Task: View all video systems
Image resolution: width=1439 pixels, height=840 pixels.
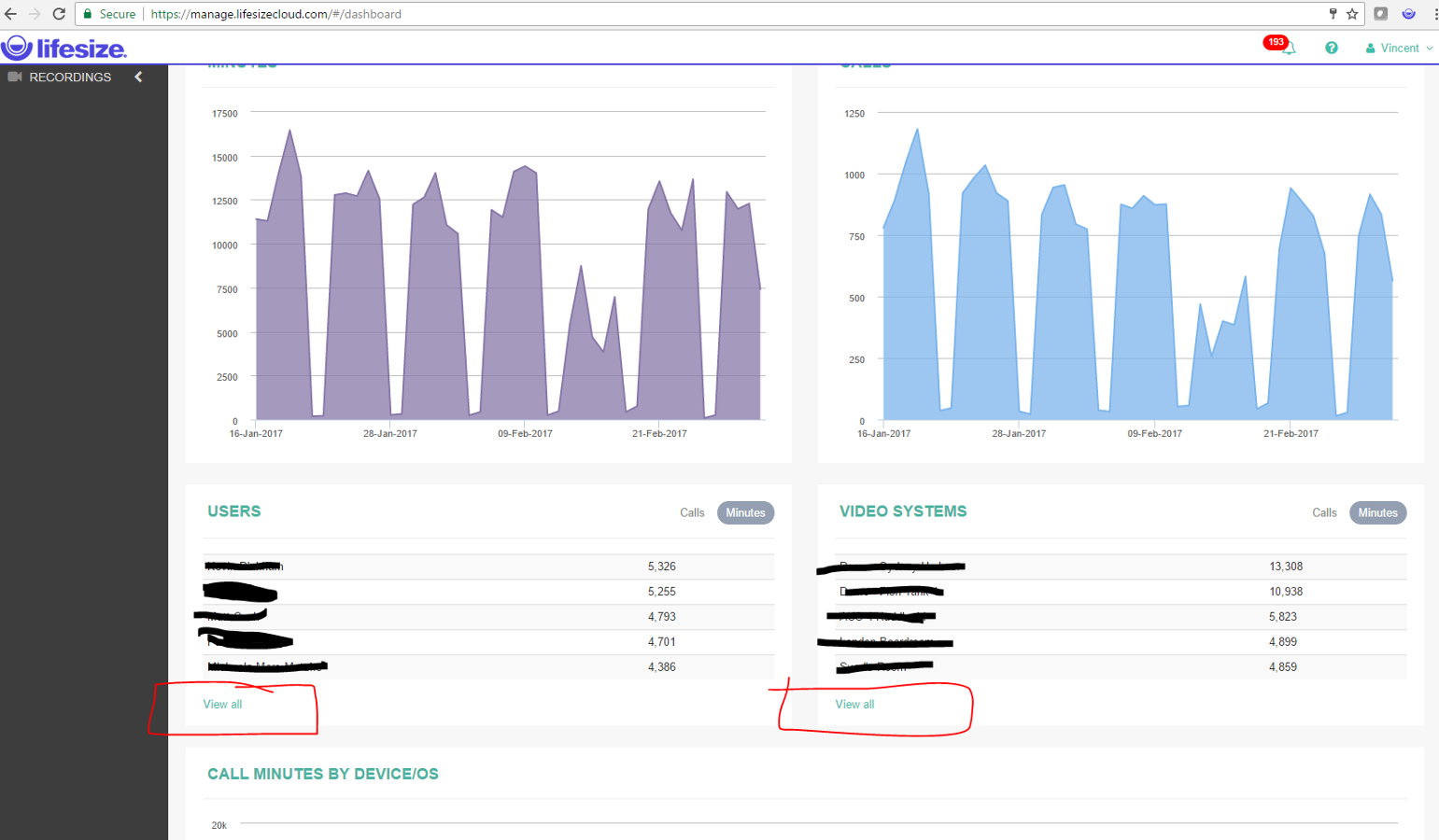Action: click(854, 704)
